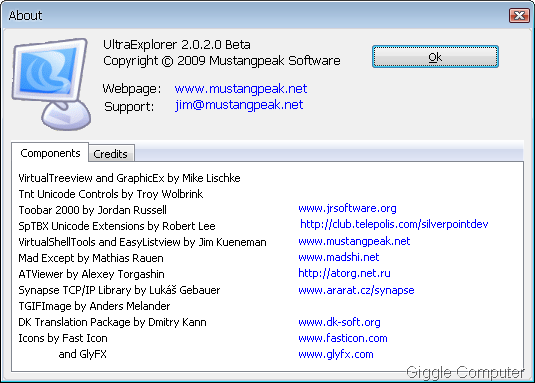This screenshot has height=383, width=535.
Task: Click 'Tnt Unicode Controls by Troy Wolbrink' text
Action: [111, 194]
